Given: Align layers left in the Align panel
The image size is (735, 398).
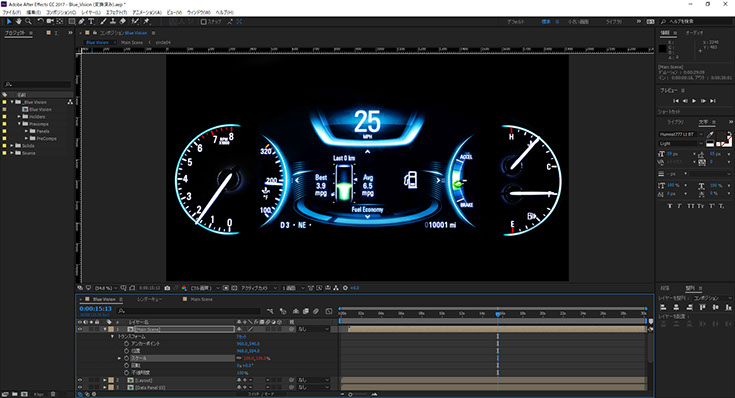Looking at the screenshot, I should pyautogui.click(x=663, y=308).
